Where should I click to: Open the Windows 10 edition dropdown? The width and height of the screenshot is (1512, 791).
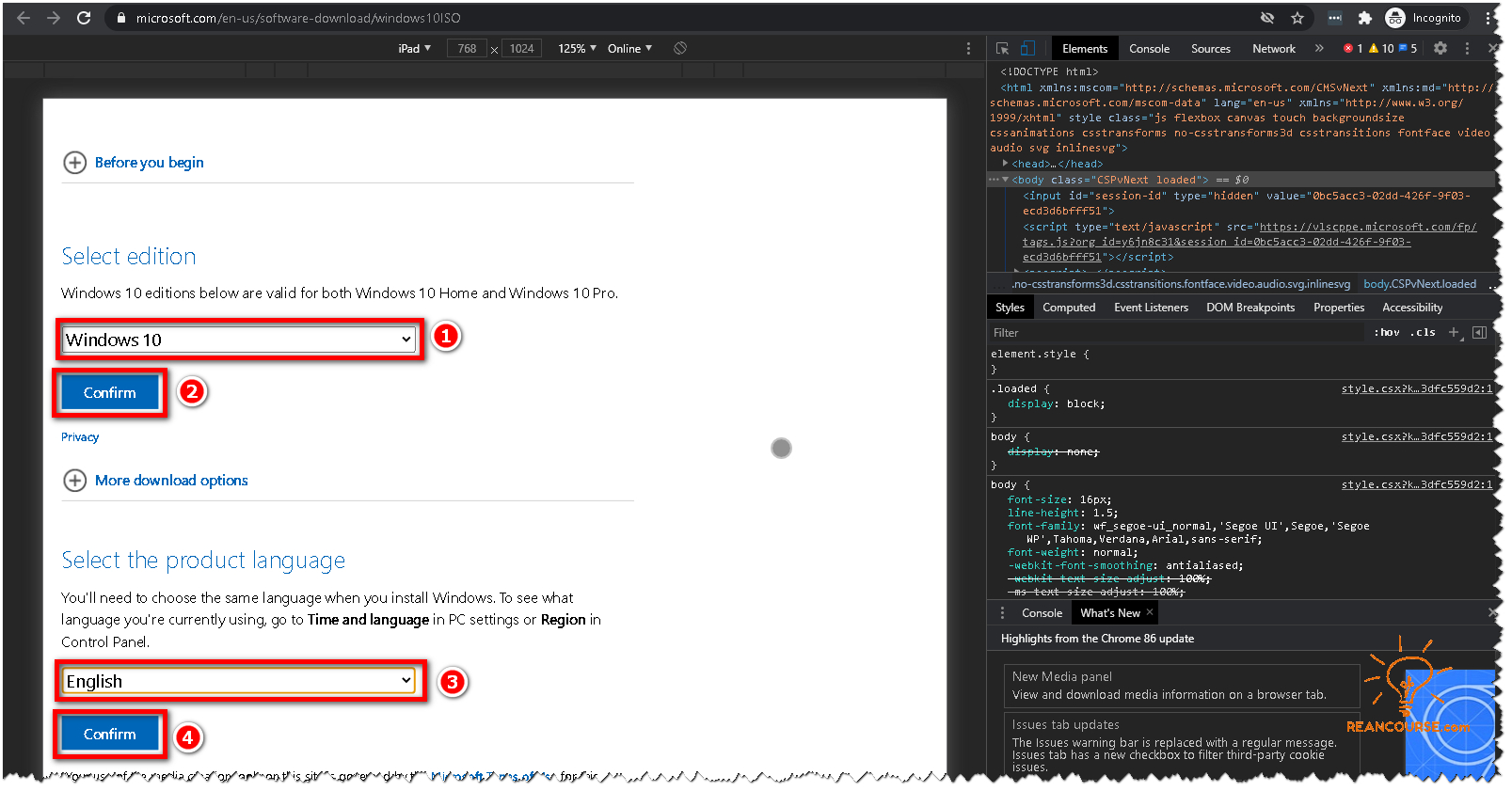(239, 340)
